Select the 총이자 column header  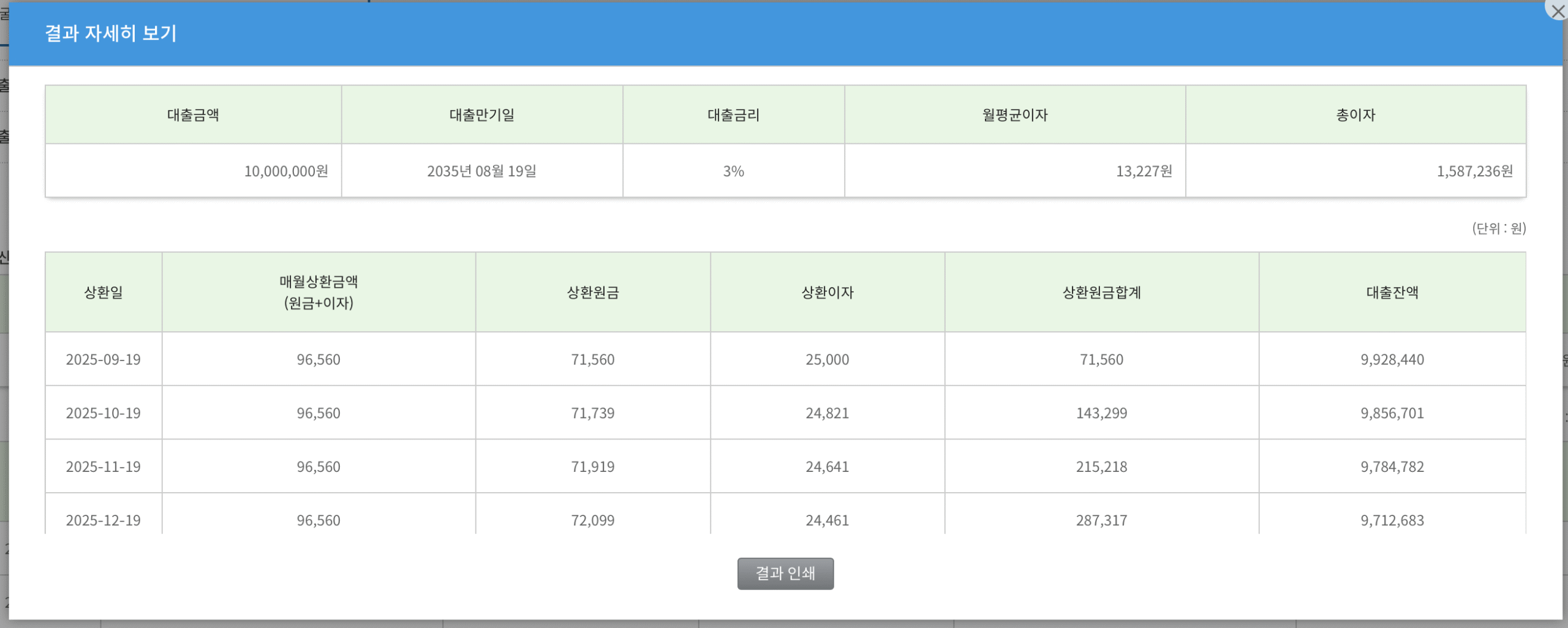coord(1355,115)
